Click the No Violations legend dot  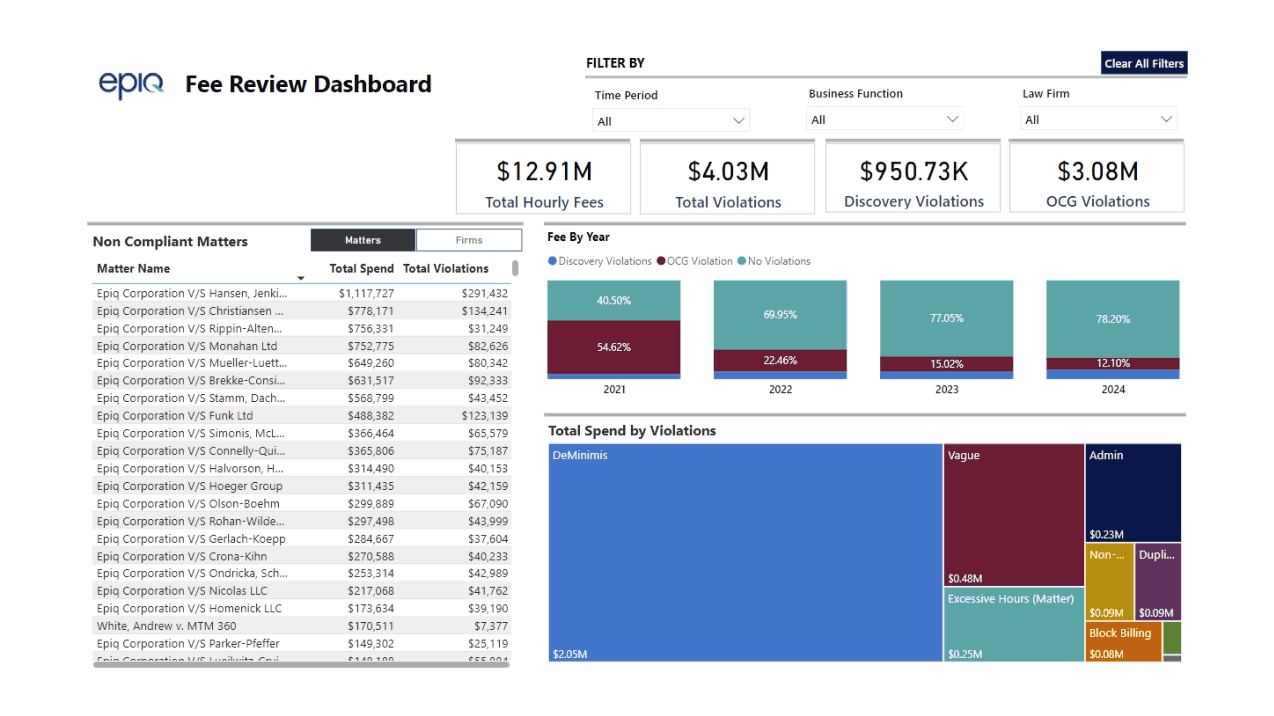(742, 261)
